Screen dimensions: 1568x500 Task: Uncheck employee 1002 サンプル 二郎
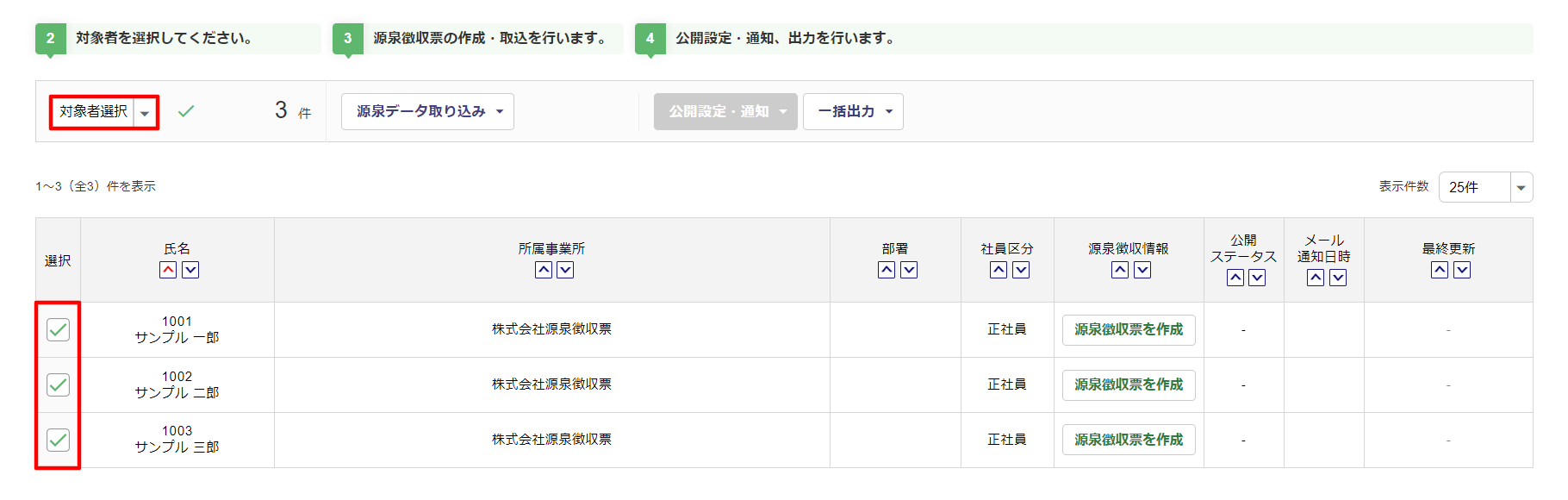[58, 384]
